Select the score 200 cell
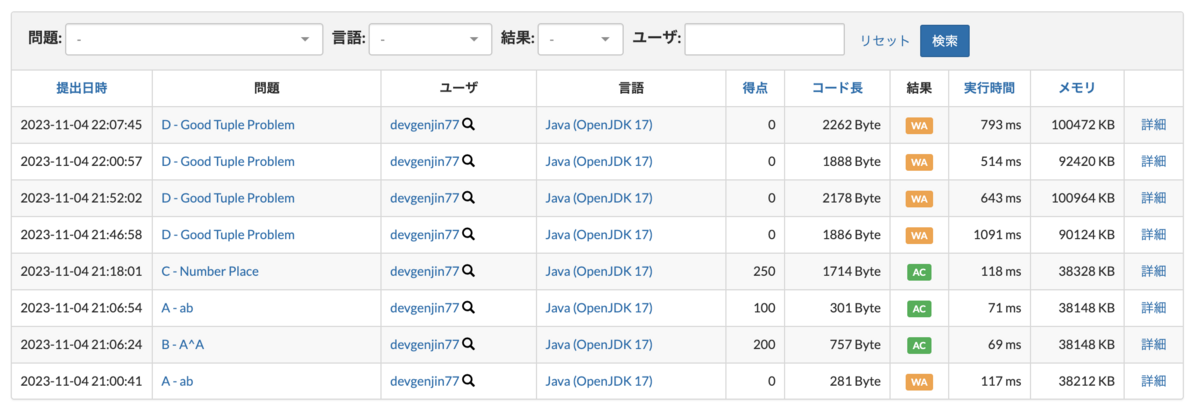The width and height of the screenshot is (1200, 418). coord(757,345)
